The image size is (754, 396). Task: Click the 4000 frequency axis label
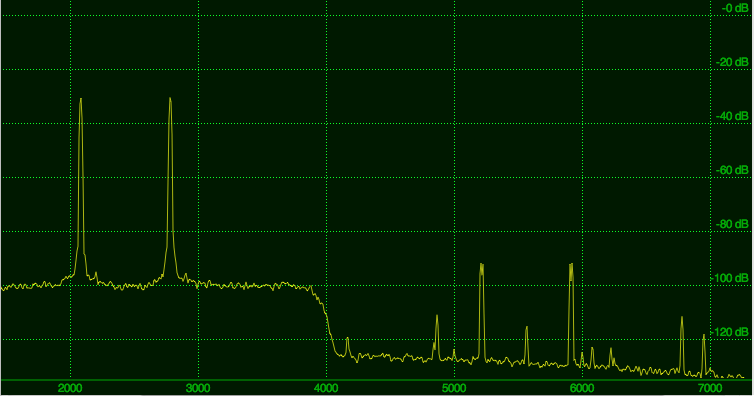coord(327,388)
